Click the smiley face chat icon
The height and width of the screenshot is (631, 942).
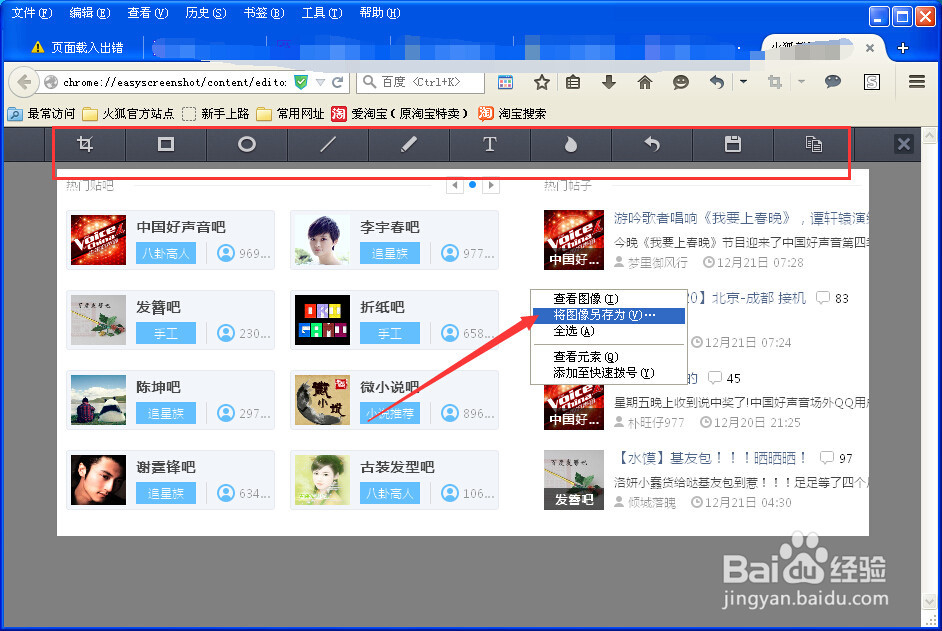[x=681, y=82]
